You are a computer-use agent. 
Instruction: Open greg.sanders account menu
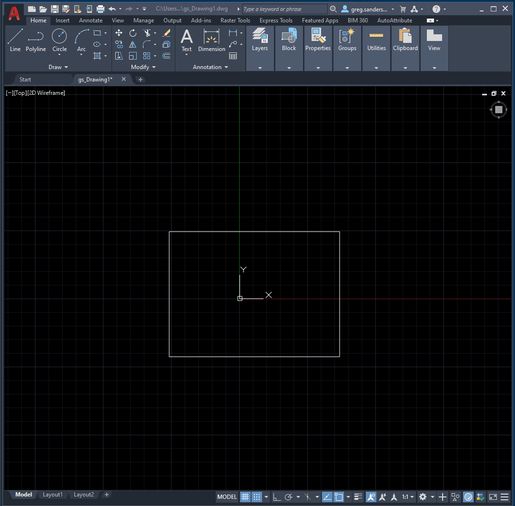(x=368, y=9)
